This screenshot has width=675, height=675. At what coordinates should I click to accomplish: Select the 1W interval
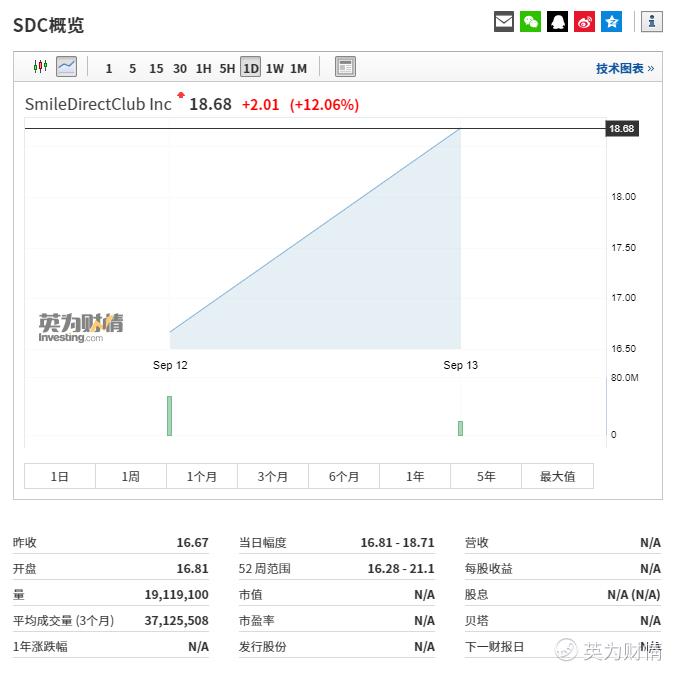pos(275,68)
